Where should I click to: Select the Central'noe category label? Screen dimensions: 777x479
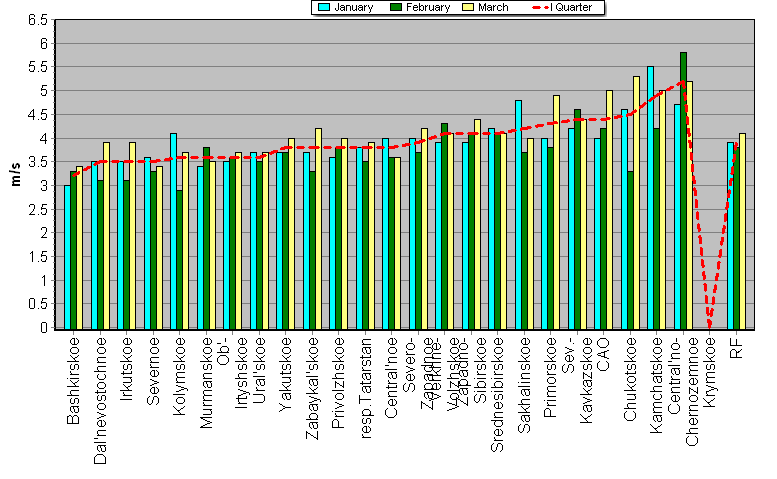pyautogui.click(x=391, y=377)
